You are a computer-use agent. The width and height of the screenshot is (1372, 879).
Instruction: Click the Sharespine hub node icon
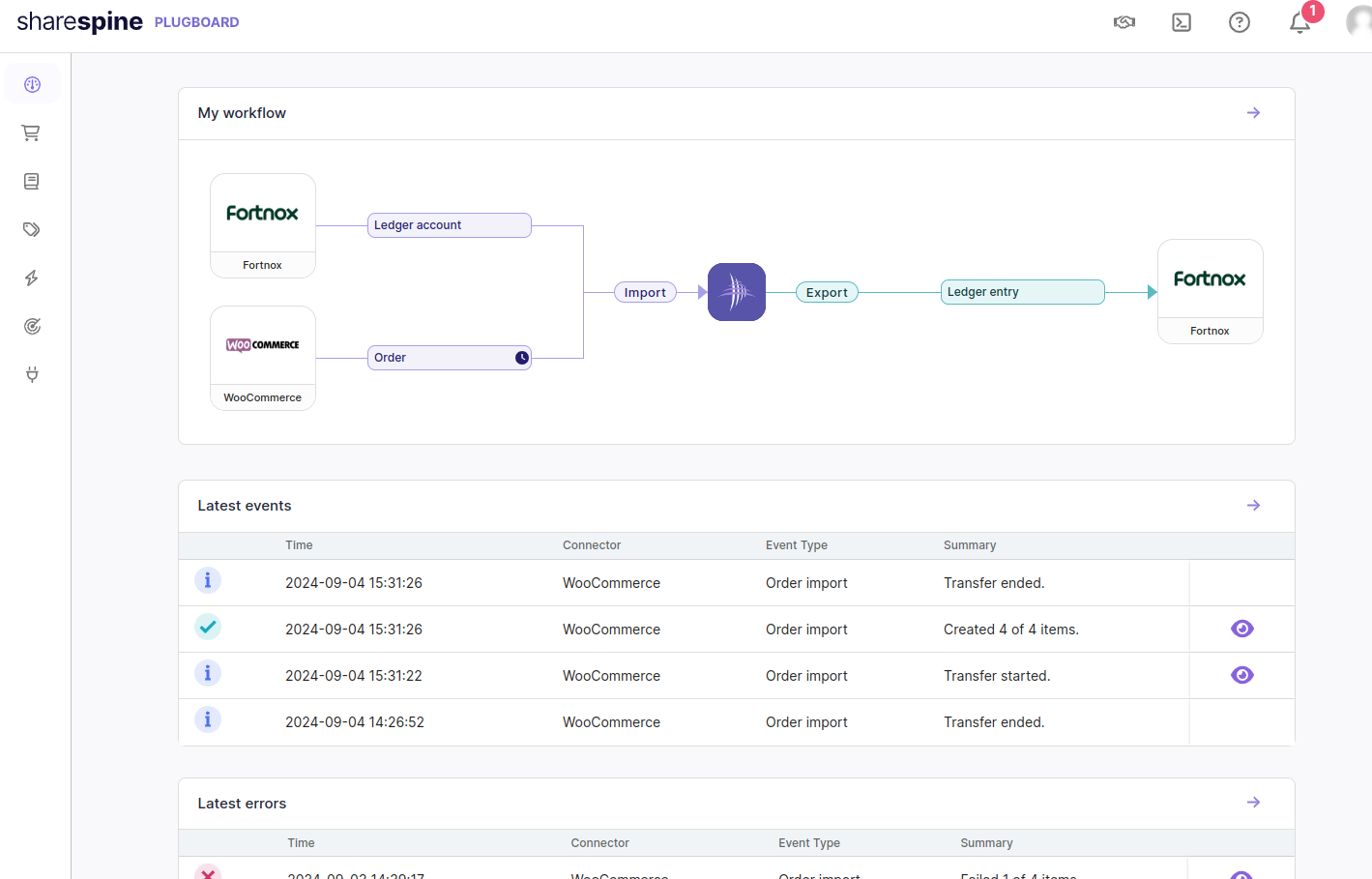pos(737,292)
